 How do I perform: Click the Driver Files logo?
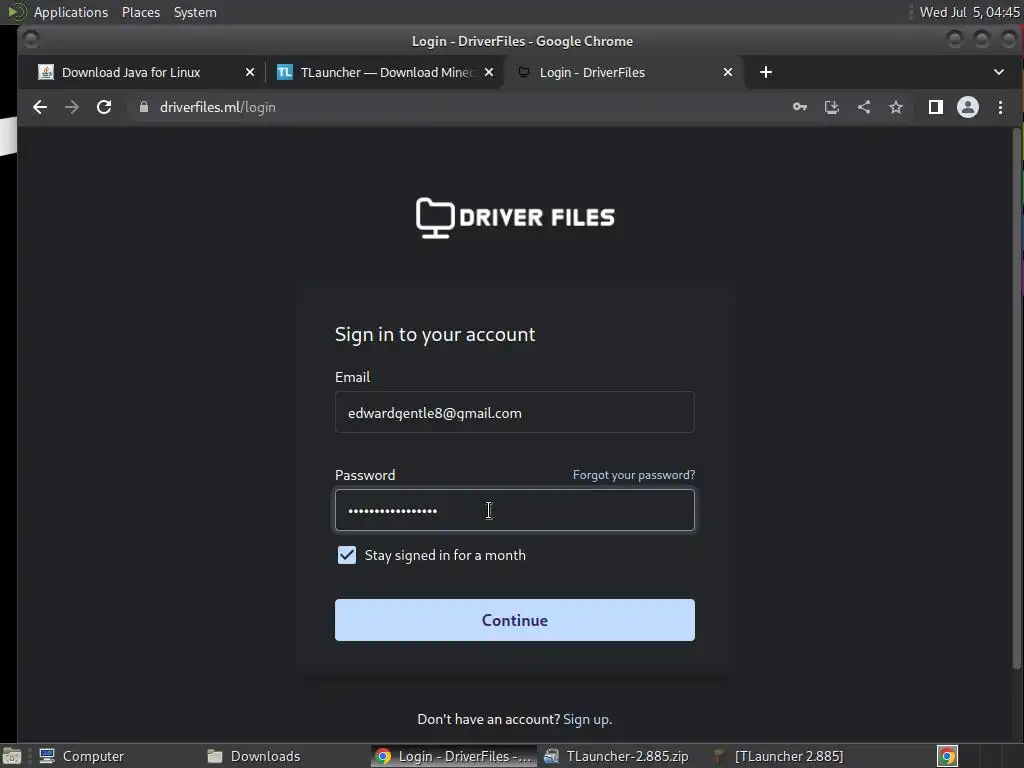pyautogui.click(x=515, y=217)
